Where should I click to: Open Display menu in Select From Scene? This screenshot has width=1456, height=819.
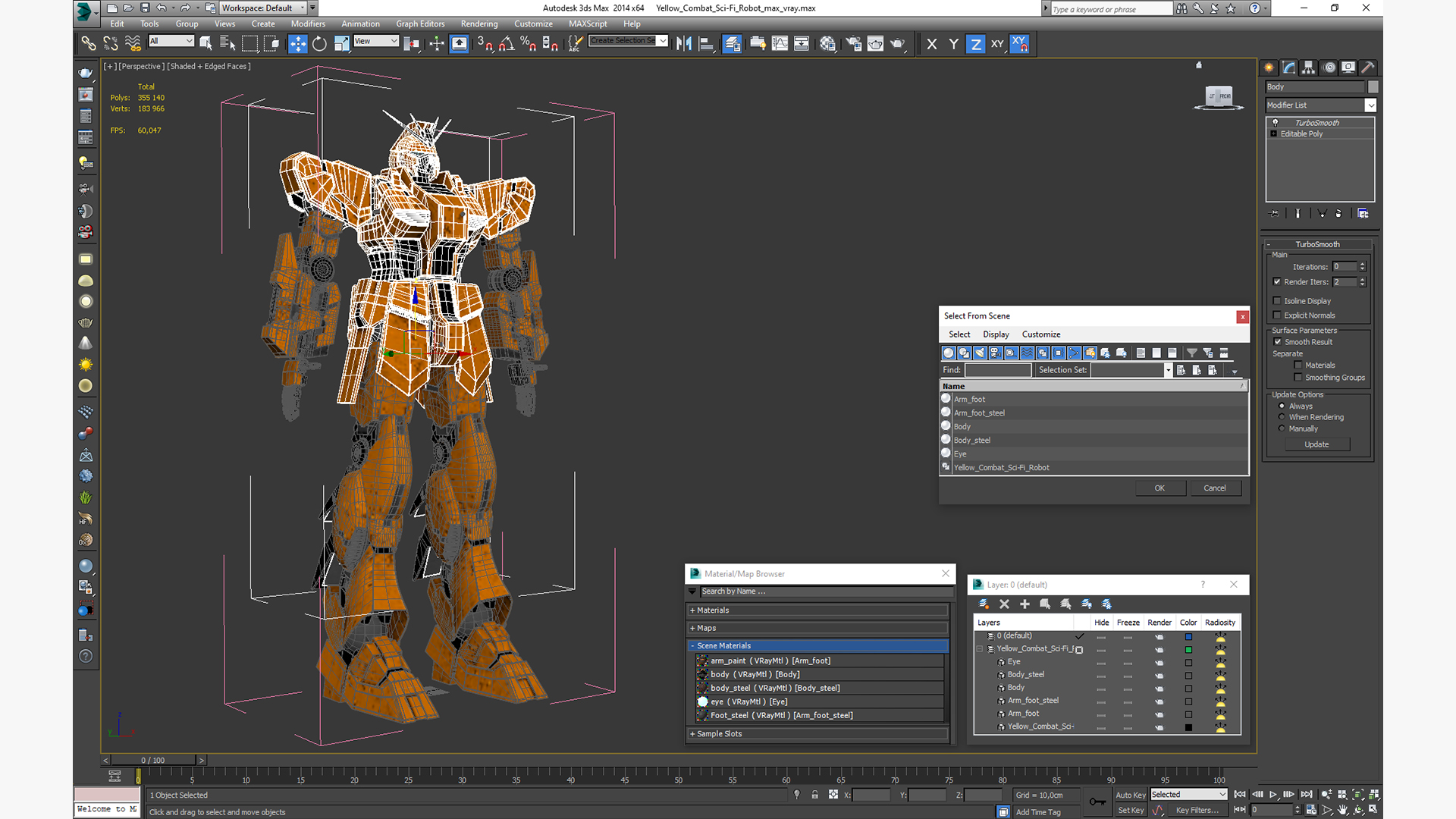pos(996,334)
